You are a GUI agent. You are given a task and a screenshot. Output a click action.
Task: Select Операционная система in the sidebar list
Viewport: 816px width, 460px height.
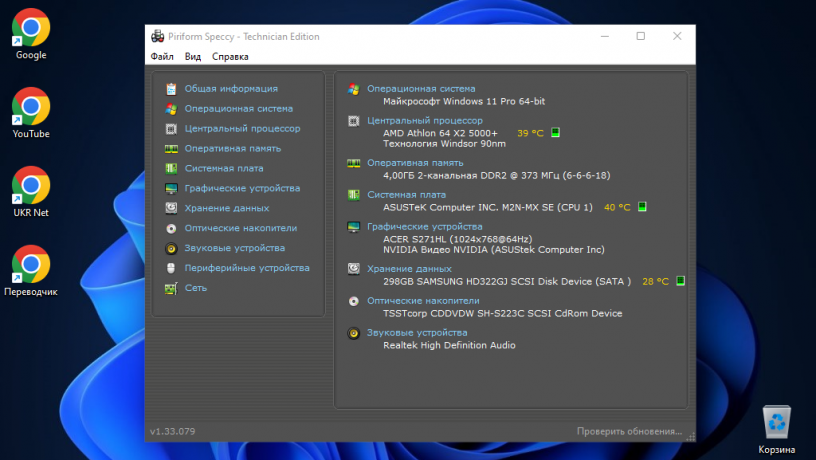(x=238, y=108)
